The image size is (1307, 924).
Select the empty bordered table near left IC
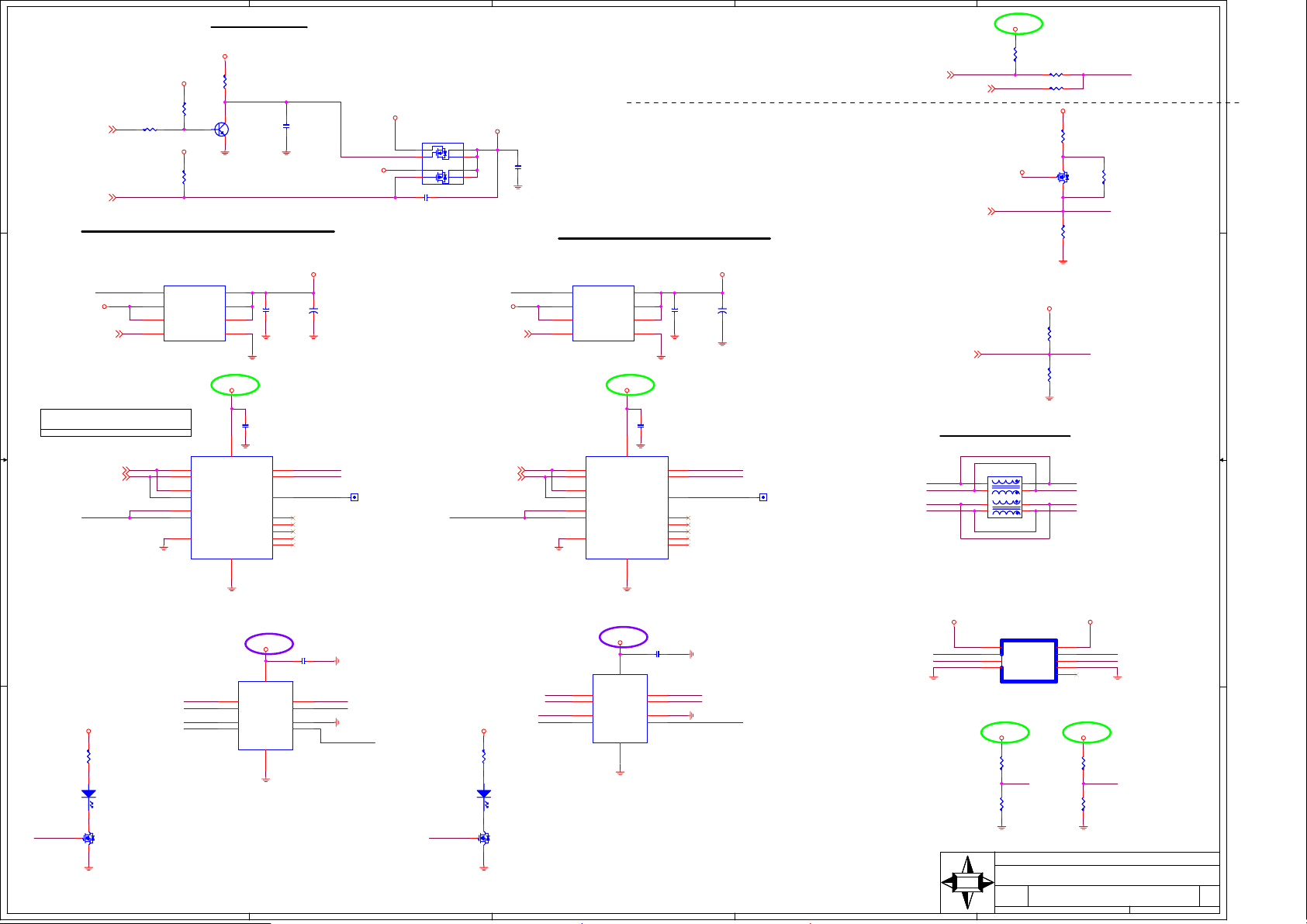pyautogui.click(x=116, y=423)
